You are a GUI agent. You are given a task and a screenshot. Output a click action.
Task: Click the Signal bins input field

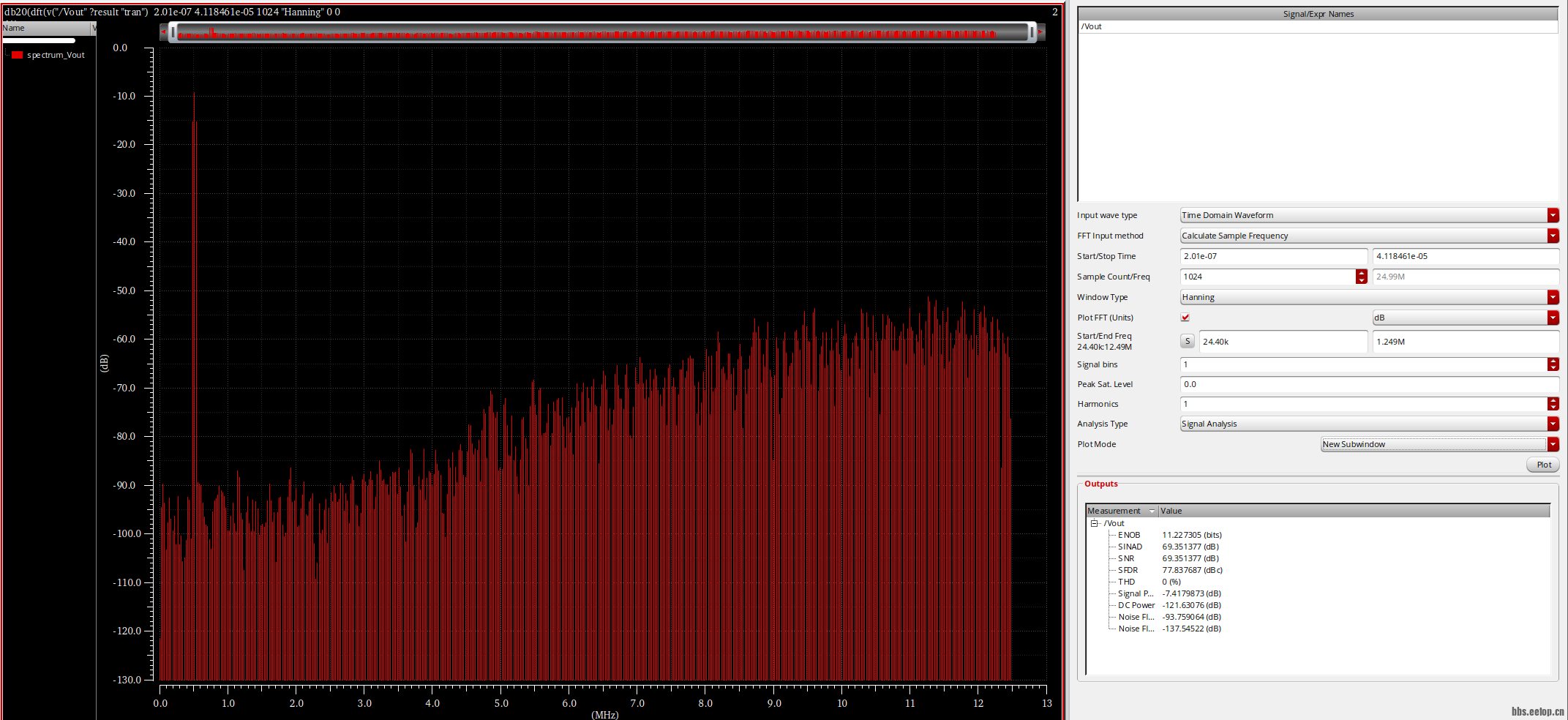(x=1364, y=364)
